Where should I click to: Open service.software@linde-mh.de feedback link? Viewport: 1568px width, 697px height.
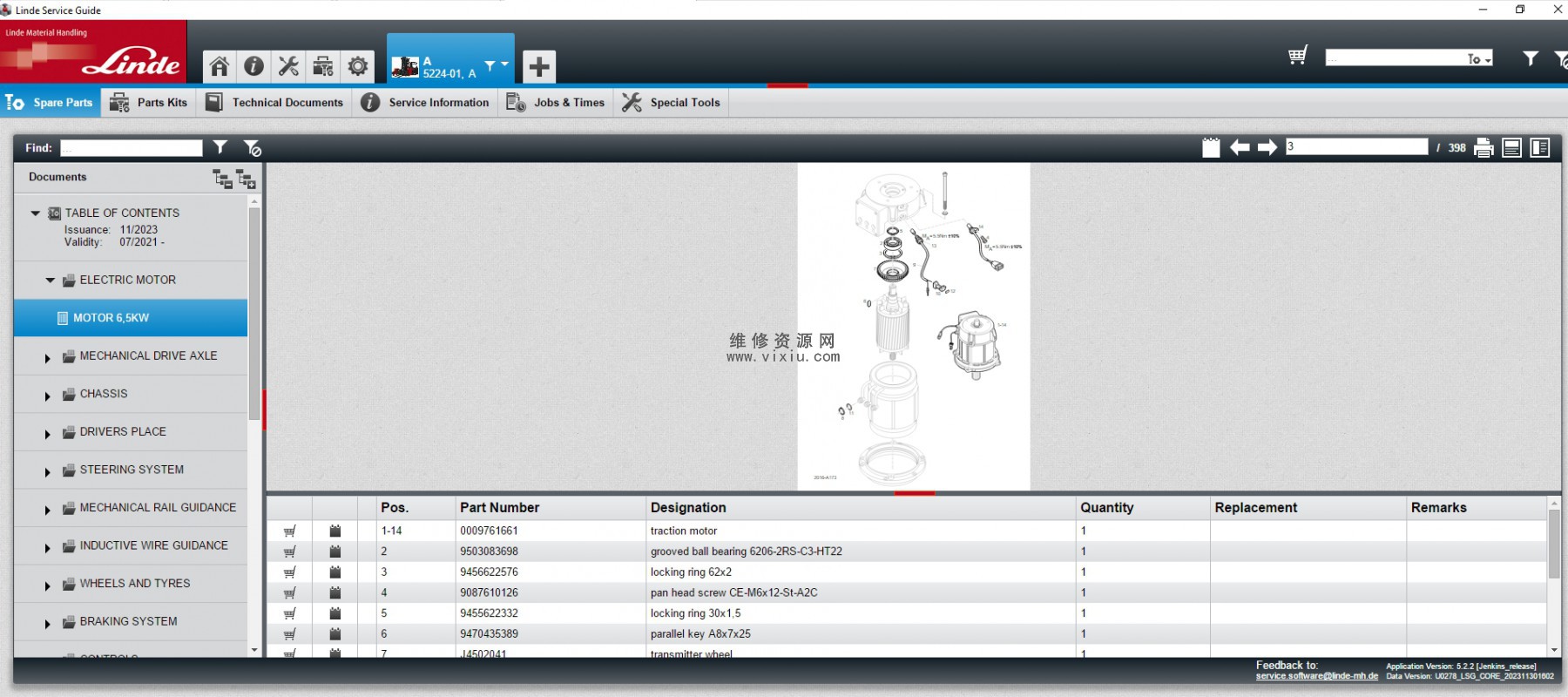(1316, 676)
